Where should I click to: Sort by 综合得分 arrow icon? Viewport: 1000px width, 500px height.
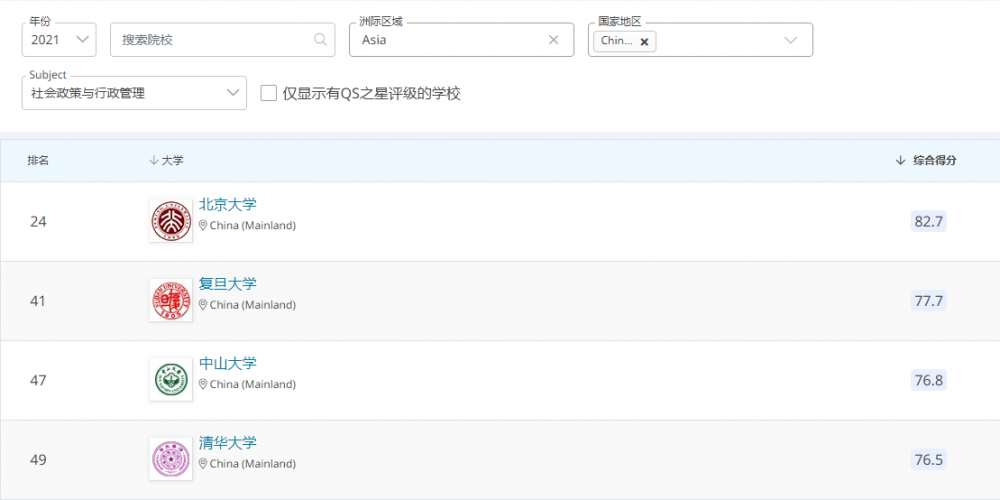(900, 160)
